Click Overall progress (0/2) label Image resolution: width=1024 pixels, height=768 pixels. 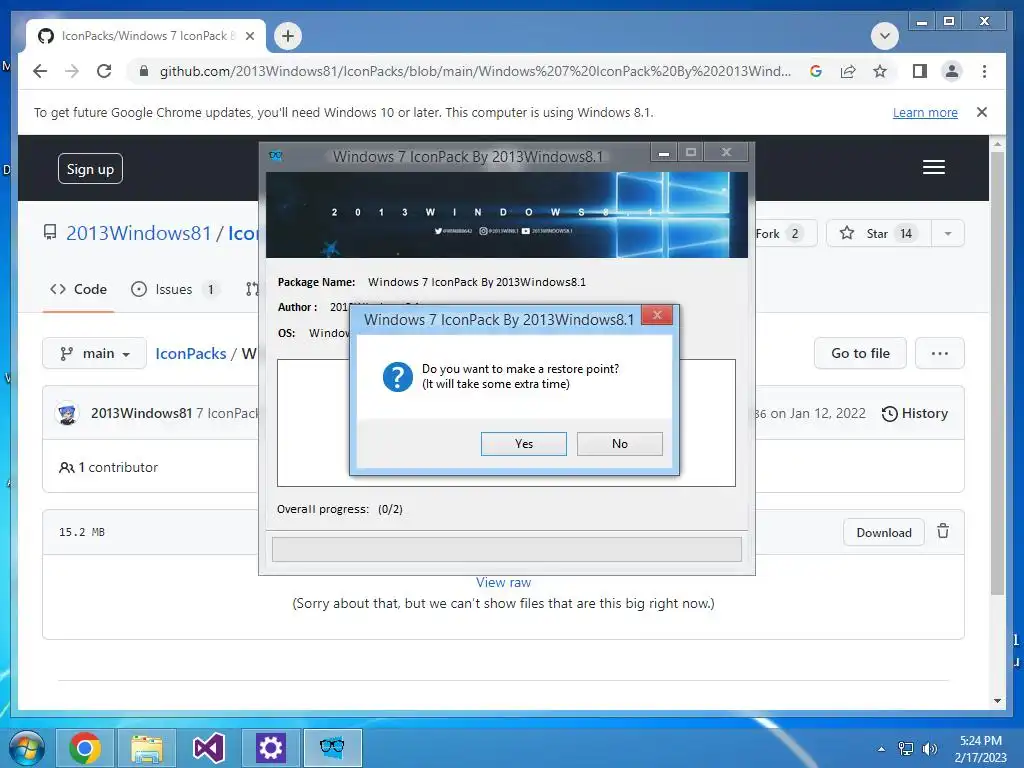[340, 509]
